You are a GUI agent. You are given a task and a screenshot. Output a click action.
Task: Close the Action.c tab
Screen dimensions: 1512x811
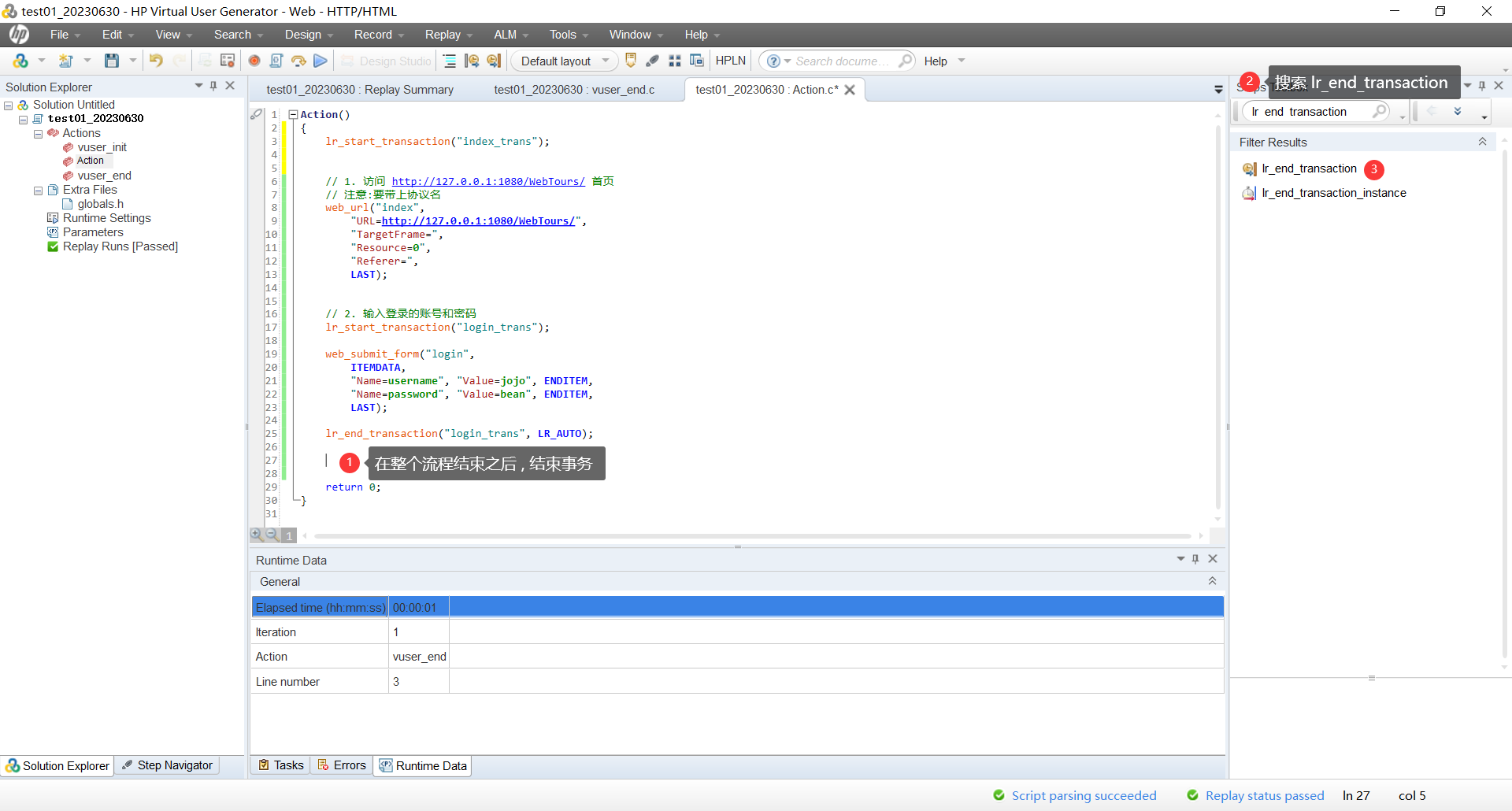pyautogui.click(x=850, y=90)
